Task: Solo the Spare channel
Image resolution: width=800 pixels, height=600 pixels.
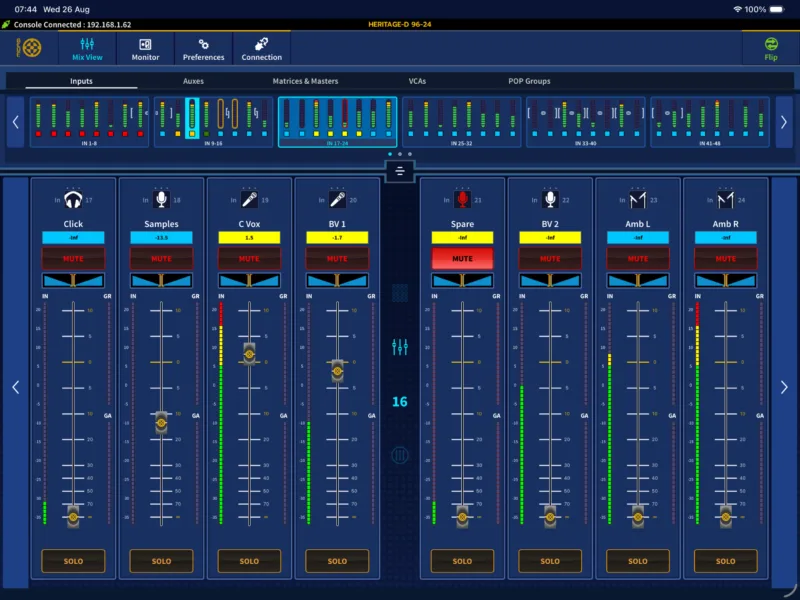Action: [x=462, y=561]
